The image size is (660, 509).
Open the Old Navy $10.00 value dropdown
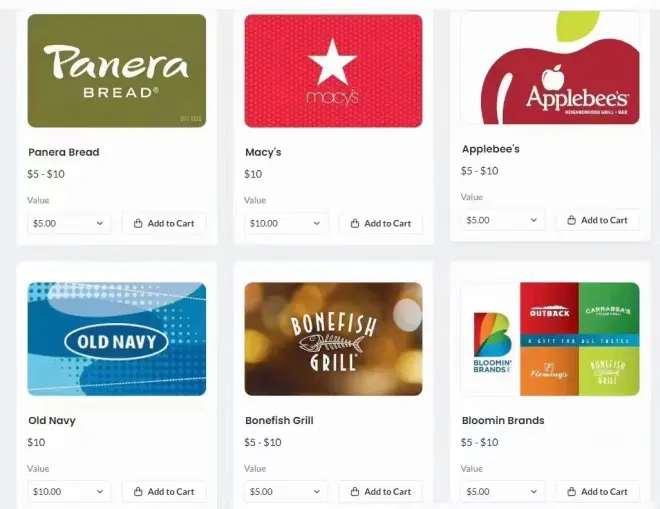click(69, 491)
